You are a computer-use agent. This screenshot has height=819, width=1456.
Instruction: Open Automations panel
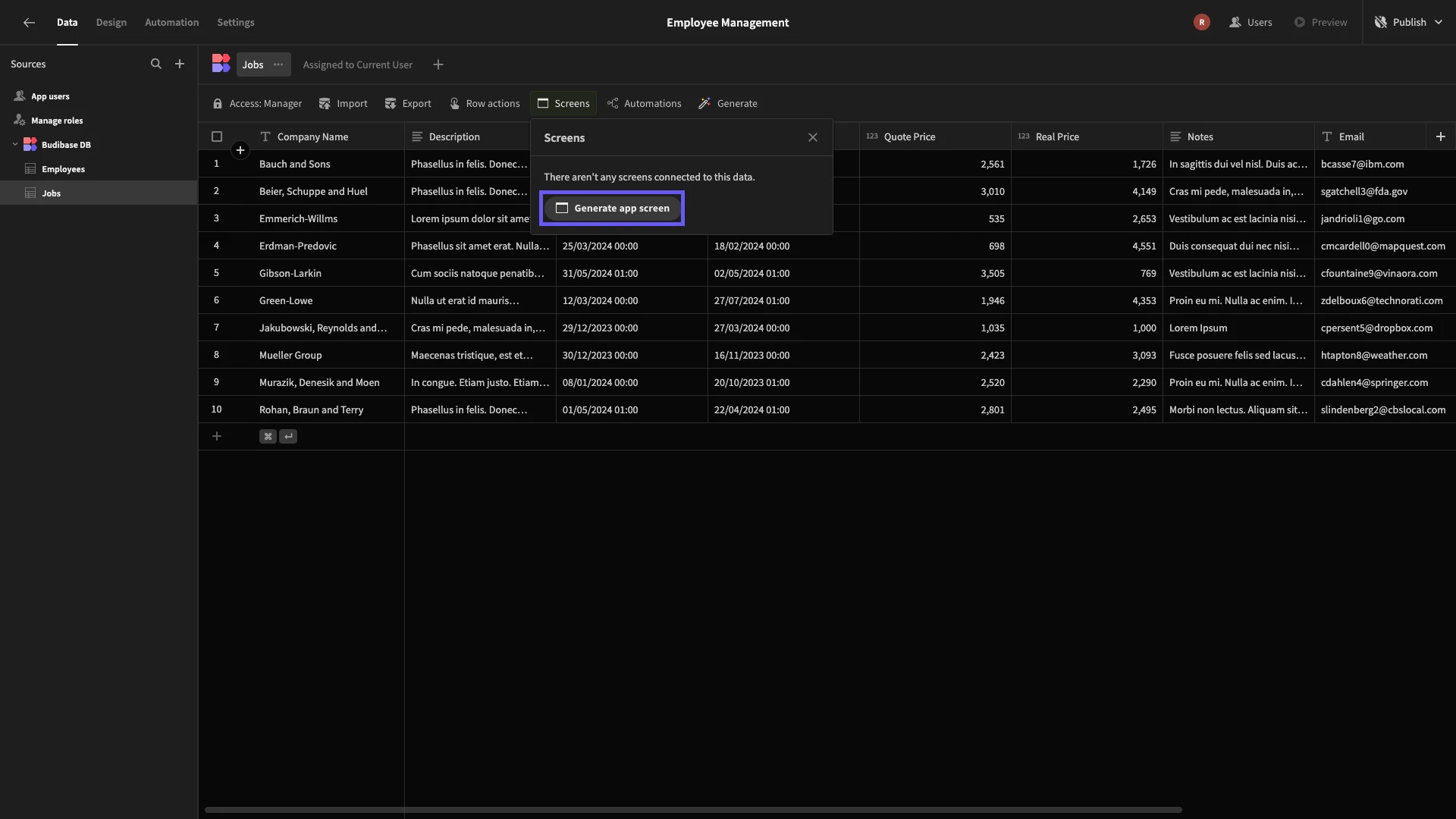pos(644,104)
